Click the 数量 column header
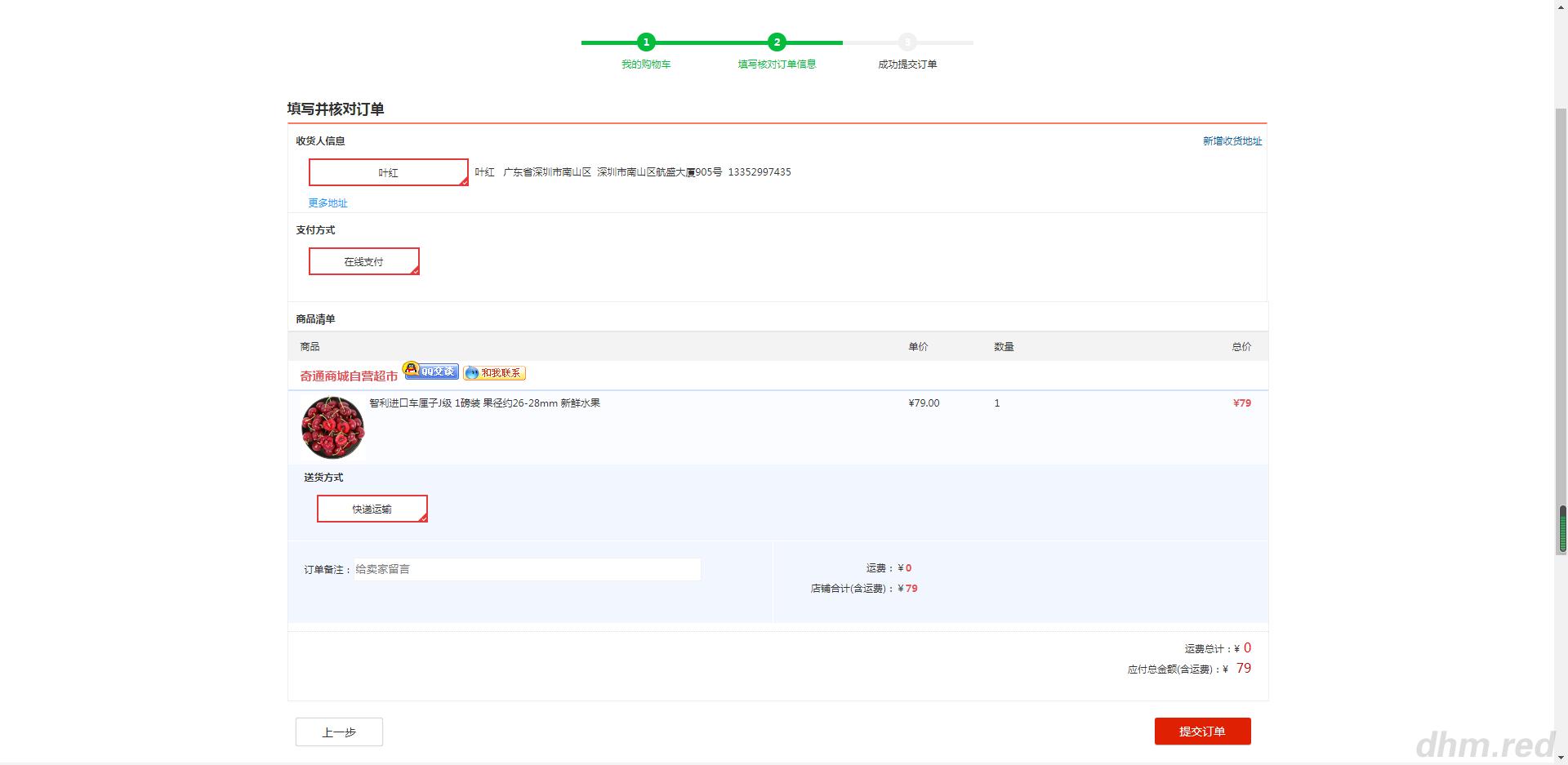1568x765 pixels. 1004,347
